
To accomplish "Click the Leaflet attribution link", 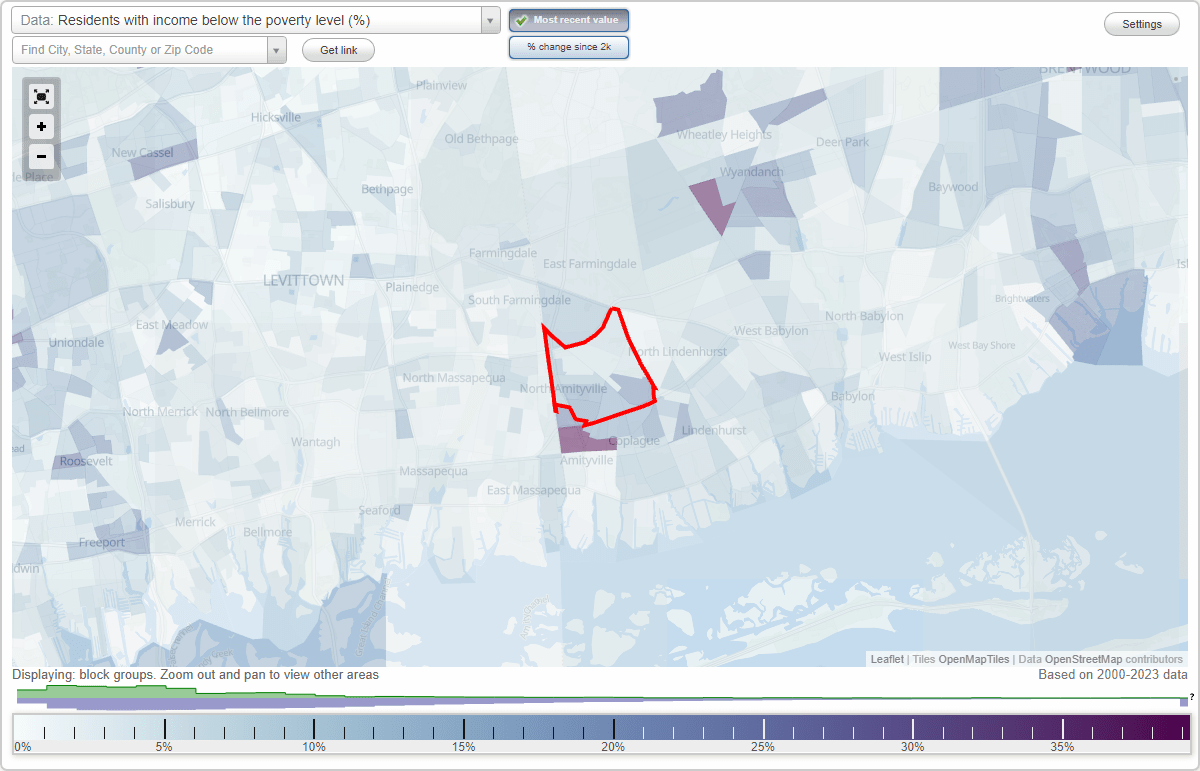I will [x=886, y=659].
